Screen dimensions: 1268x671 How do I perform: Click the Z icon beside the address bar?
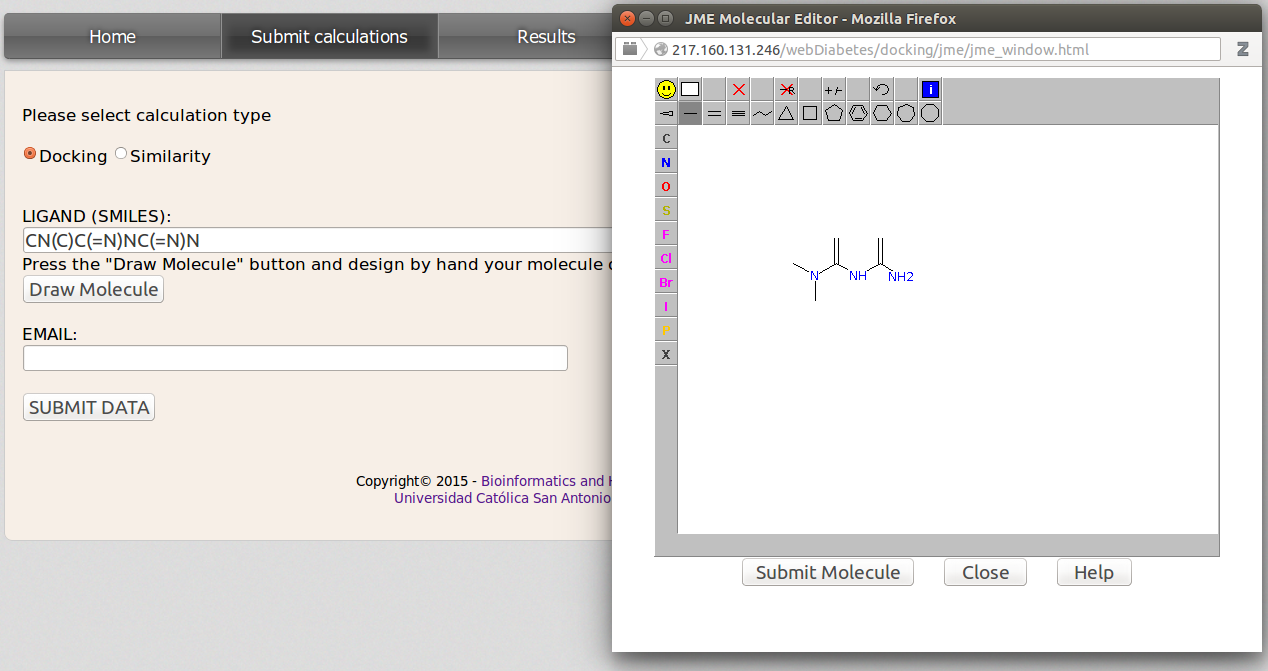tap(1243, 49)
